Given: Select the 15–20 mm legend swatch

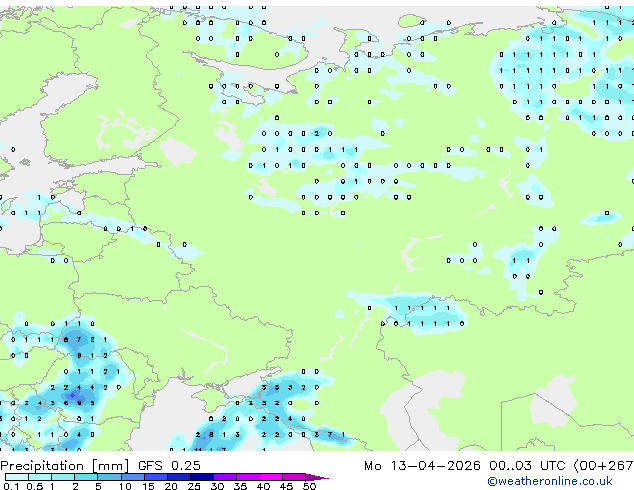Looking at the screenshot, I should (x=156, y=477).
